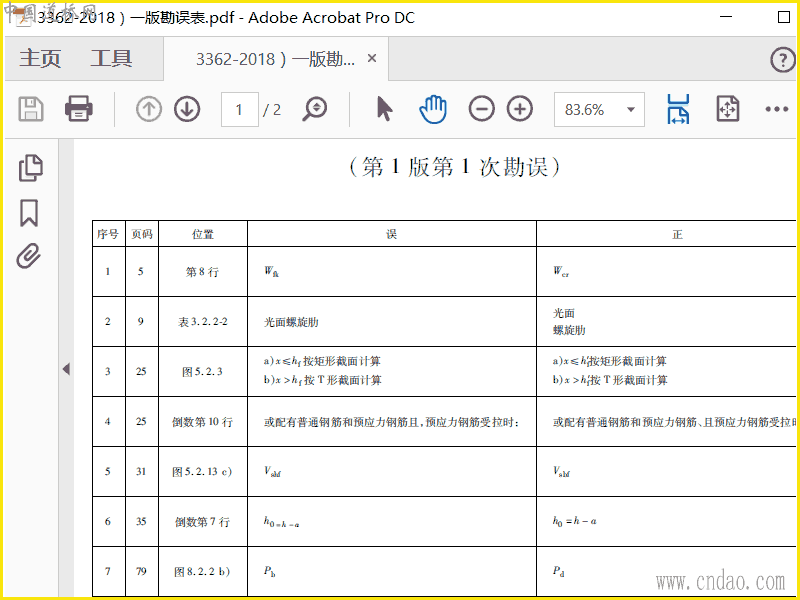The image size is (800, 600).
Task: Open more tools ellipsis menu
Action: pos(777,109)
